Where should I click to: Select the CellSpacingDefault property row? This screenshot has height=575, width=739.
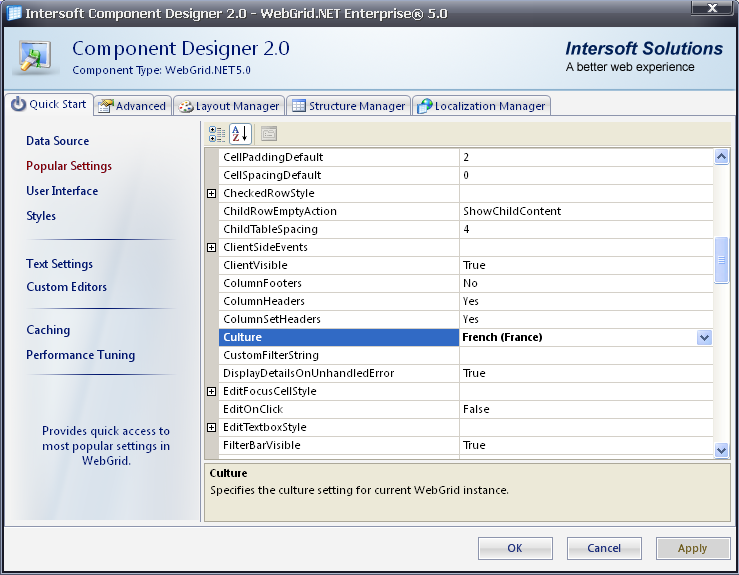click(466, 175)
